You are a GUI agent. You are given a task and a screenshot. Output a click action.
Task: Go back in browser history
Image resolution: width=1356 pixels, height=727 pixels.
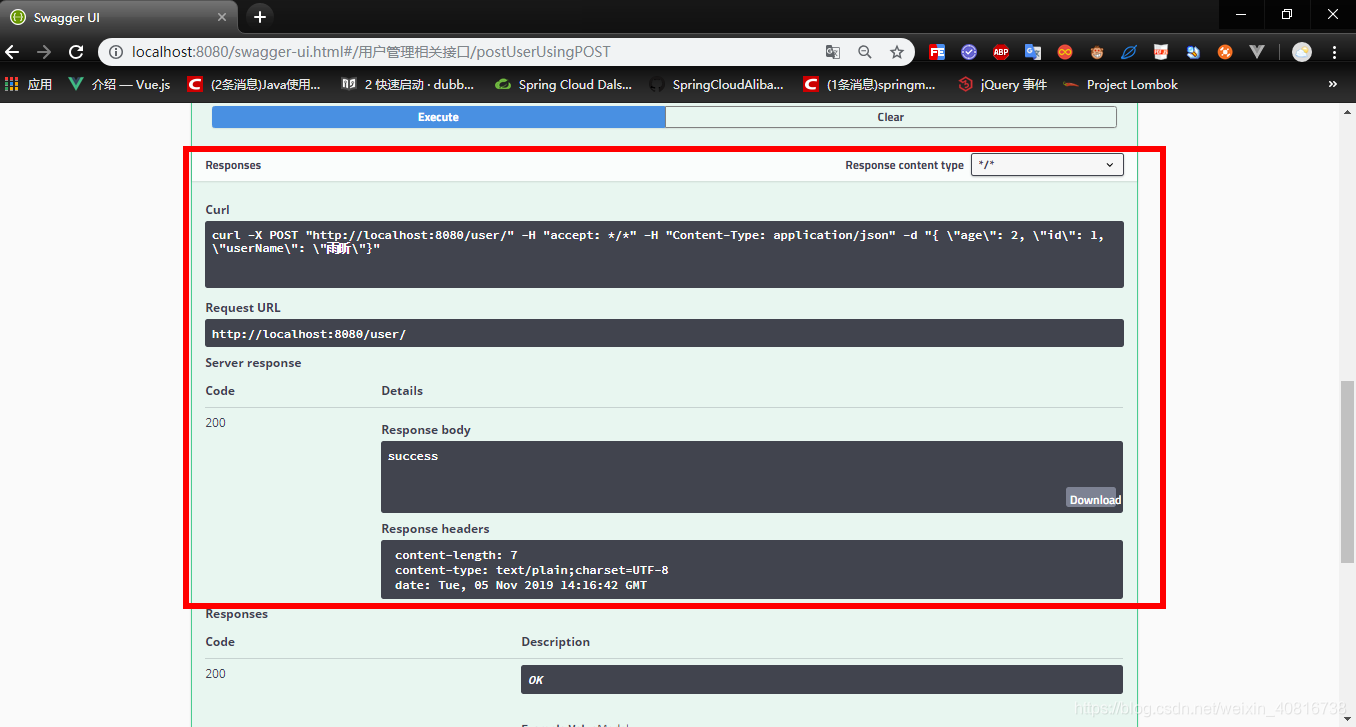click(13, 52)
